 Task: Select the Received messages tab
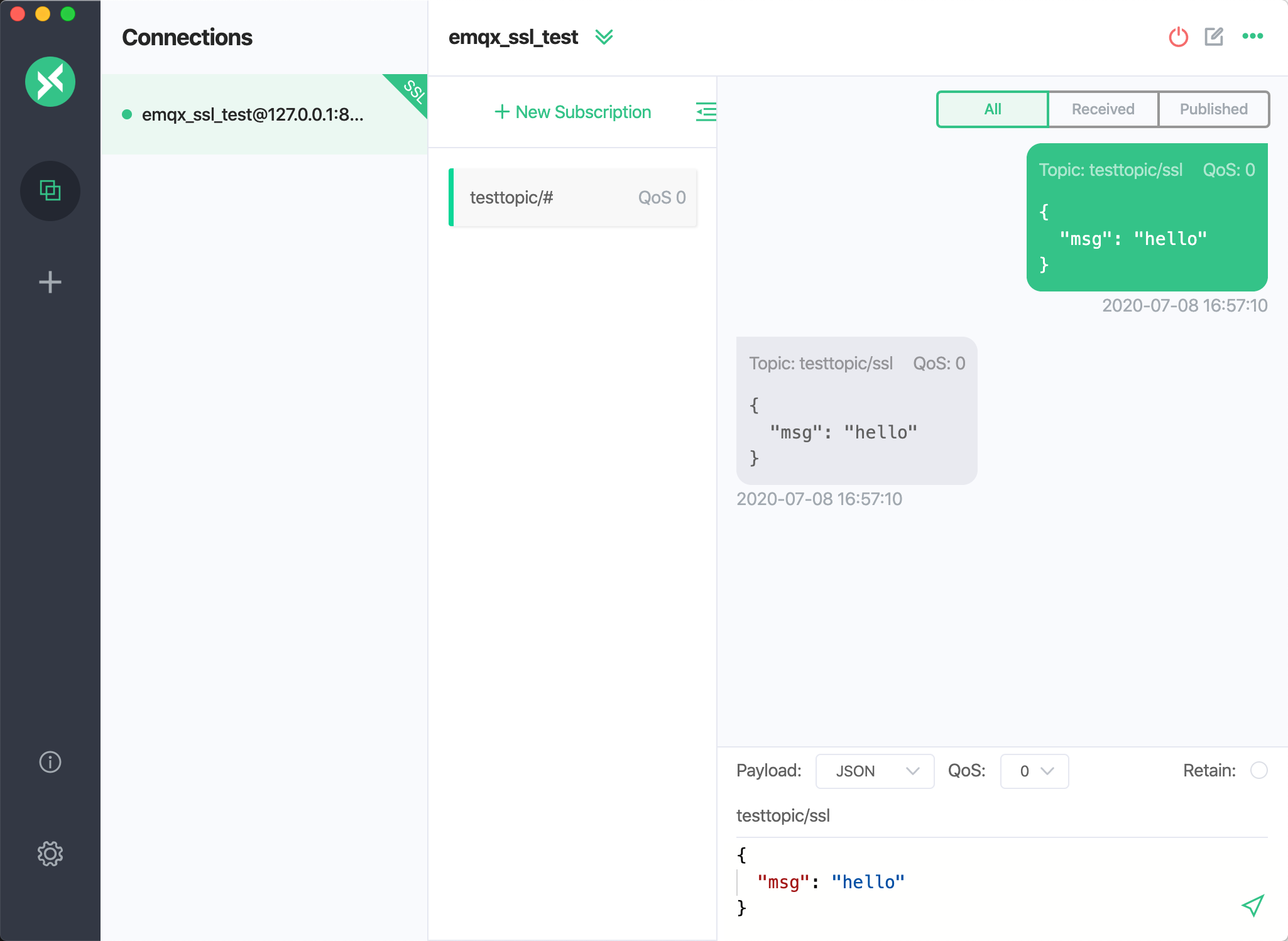[1101, 109]
